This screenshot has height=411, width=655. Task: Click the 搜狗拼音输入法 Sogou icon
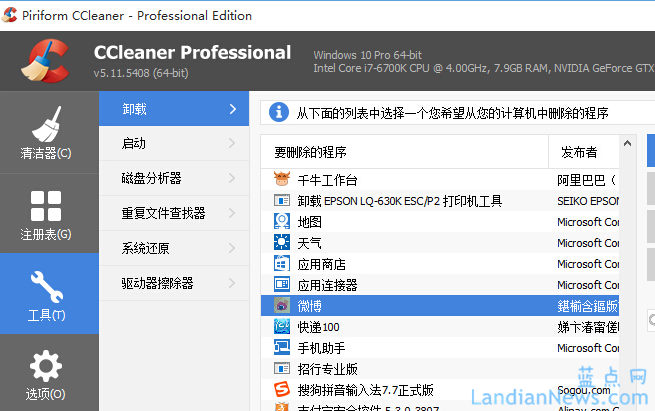click(282, 389)
